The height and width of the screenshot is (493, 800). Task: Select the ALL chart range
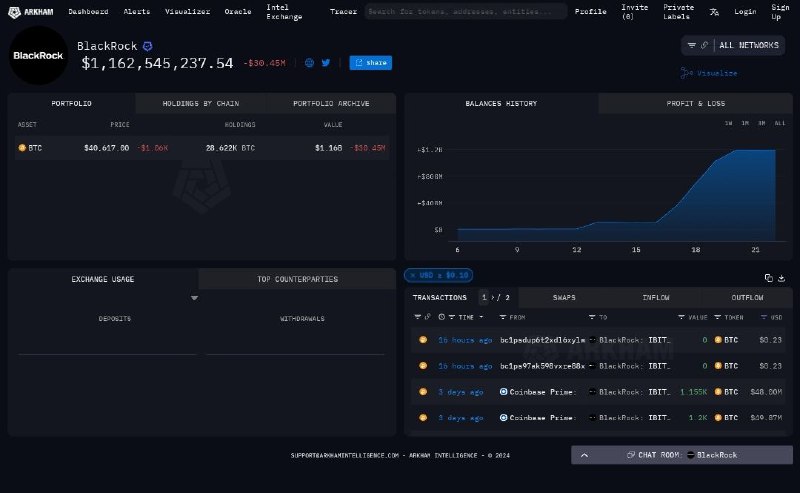pos(780,124)
